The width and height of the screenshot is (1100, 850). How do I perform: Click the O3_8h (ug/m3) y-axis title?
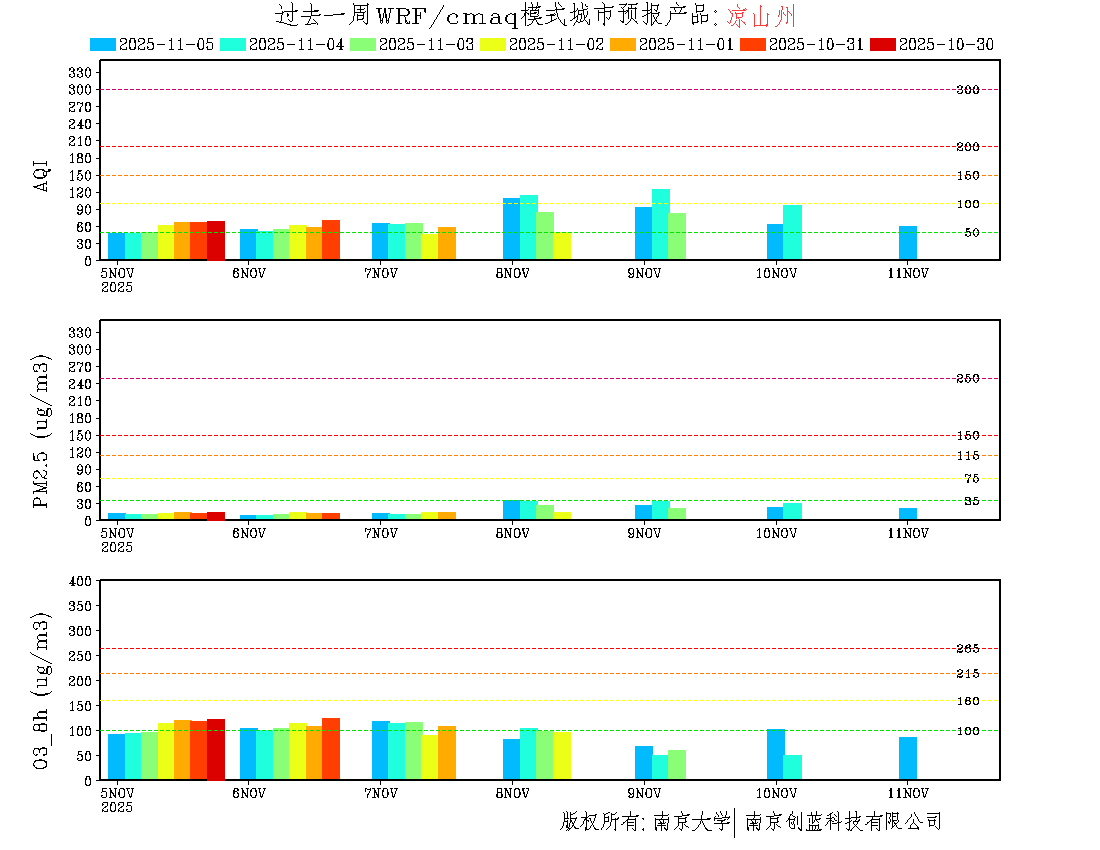pyautogui.click(x=42, y=690)
